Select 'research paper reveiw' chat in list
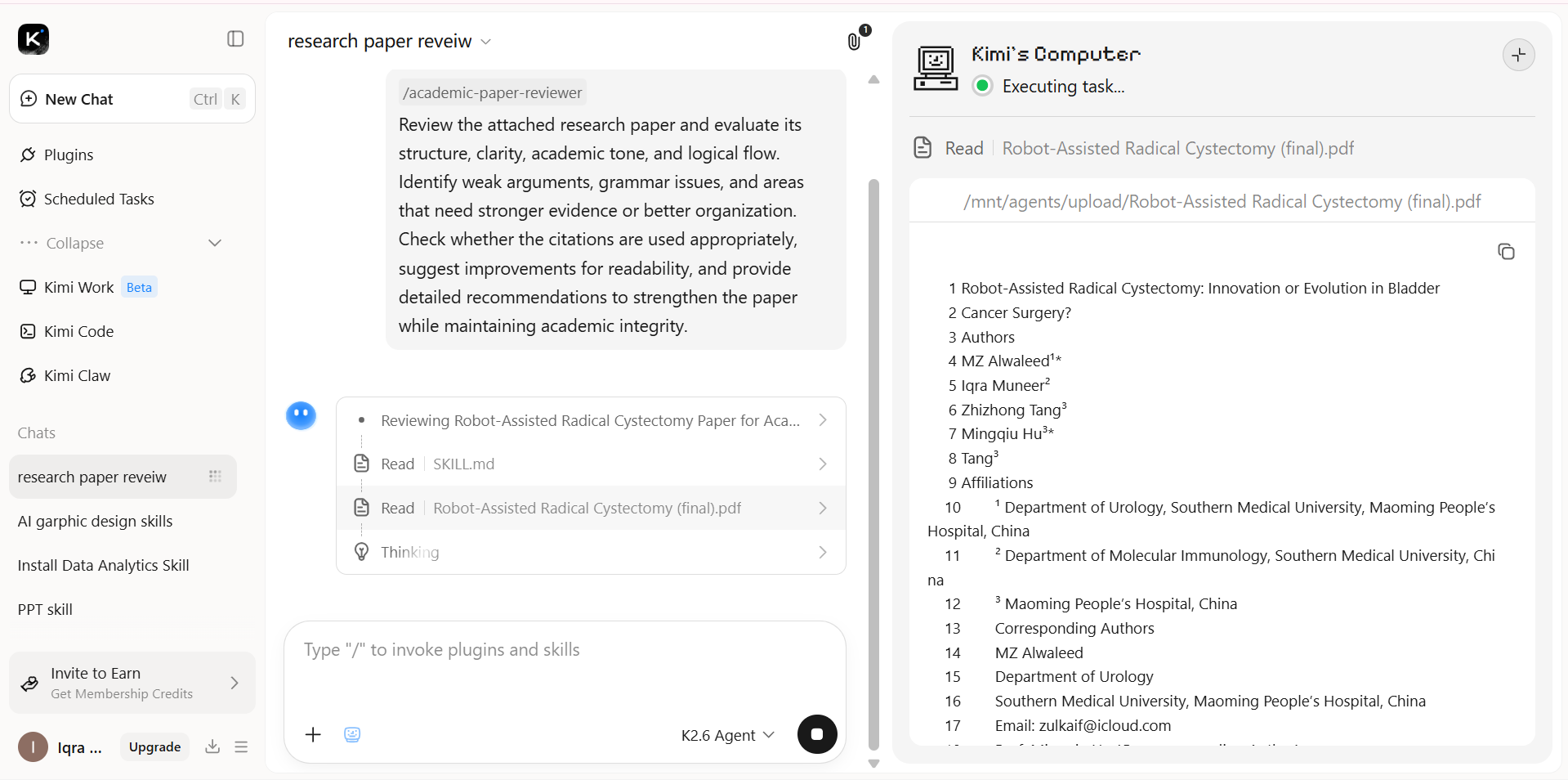 [123, 477]
